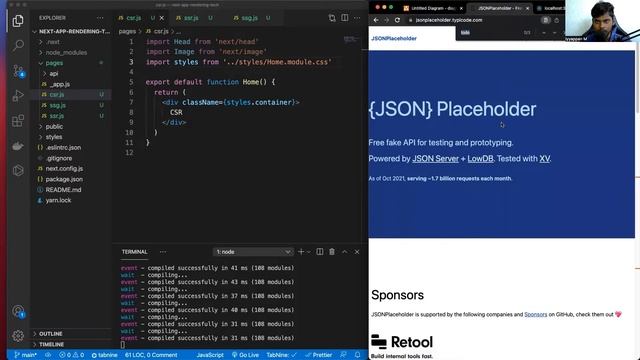Go back in the browser
The image size is (640, 360).
376,20
